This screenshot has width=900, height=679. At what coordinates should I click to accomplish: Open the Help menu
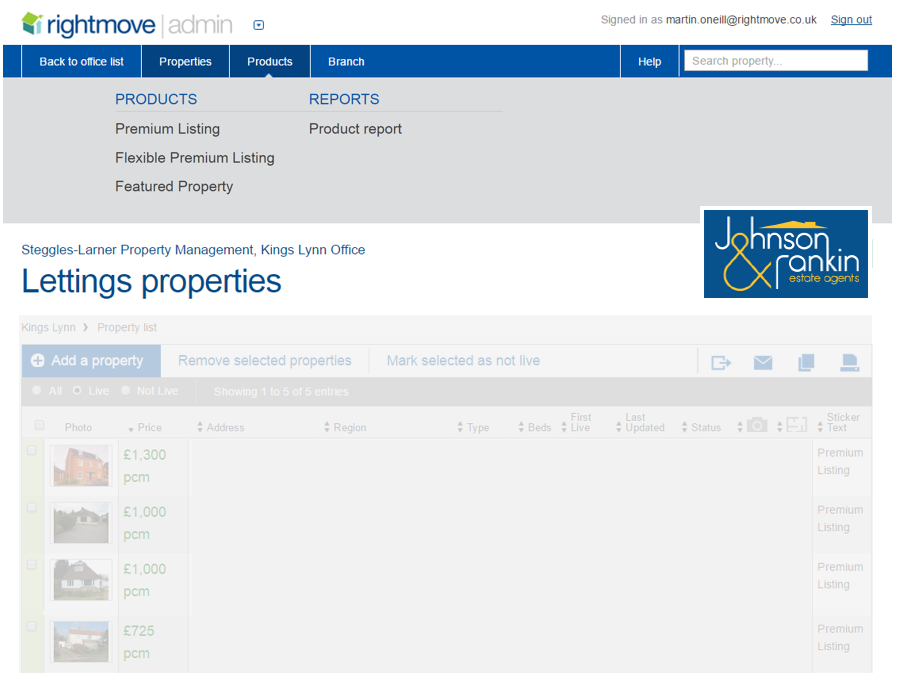(650, 61)
